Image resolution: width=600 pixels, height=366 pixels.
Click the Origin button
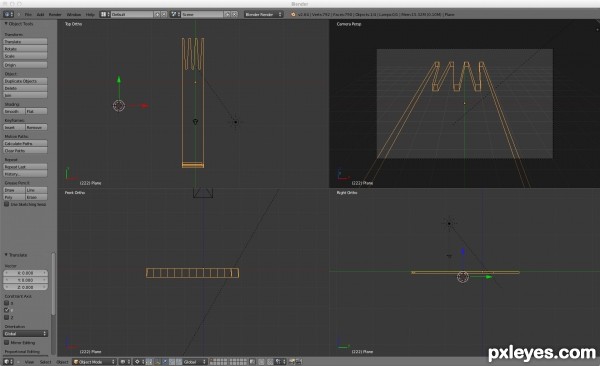[25, 65]
